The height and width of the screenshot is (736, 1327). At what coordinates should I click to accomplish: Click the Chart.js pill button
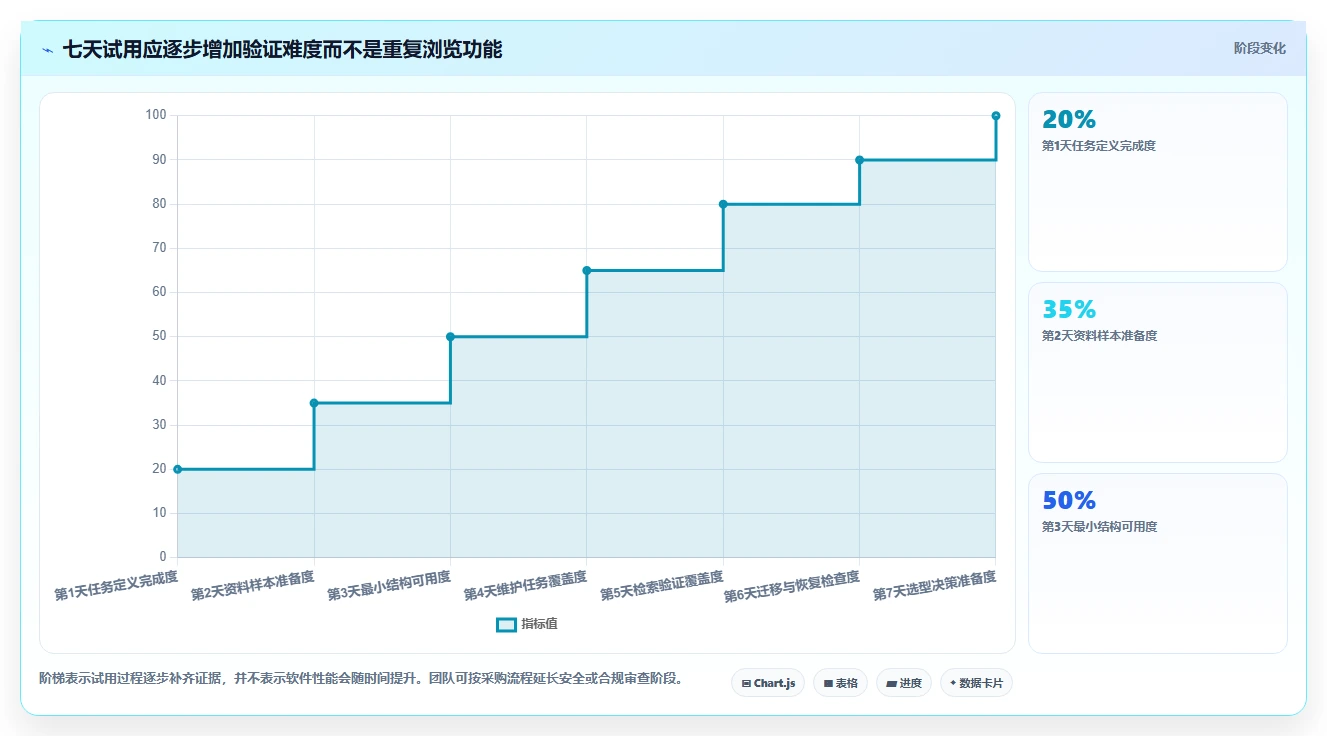coord(768,683)
